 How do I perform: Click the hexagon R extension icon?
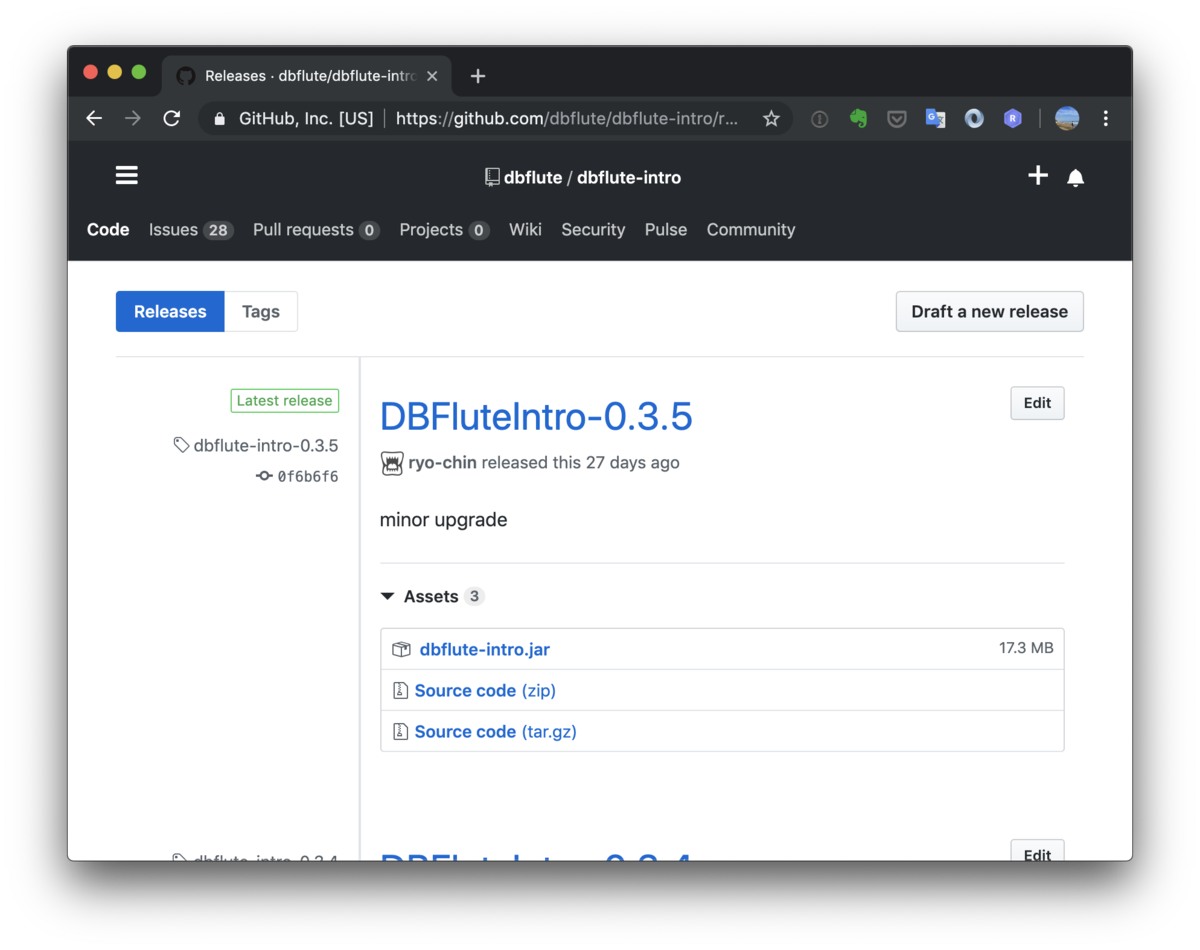pos(1013,118)
